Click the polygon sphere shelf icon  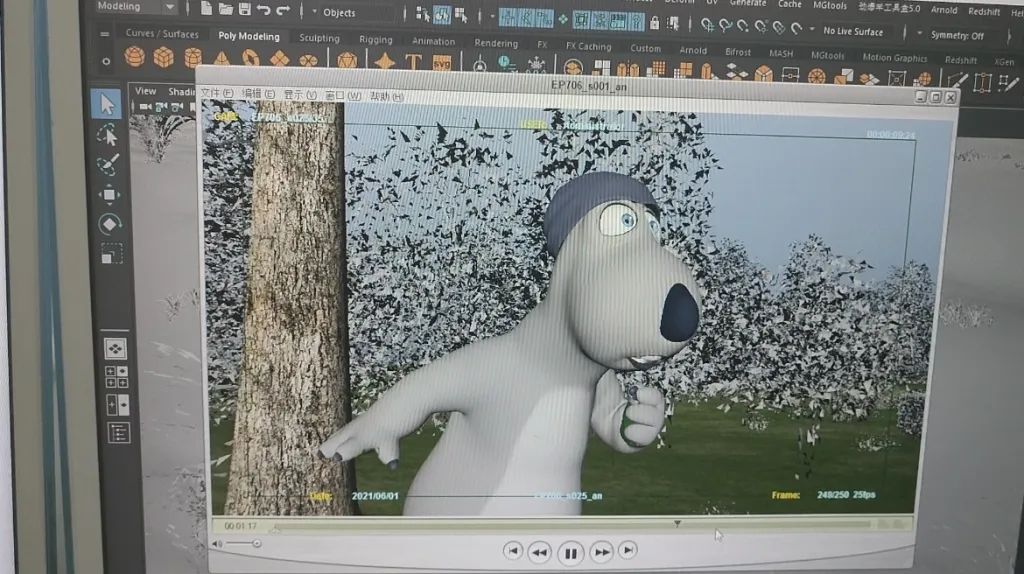click(134, 57)
